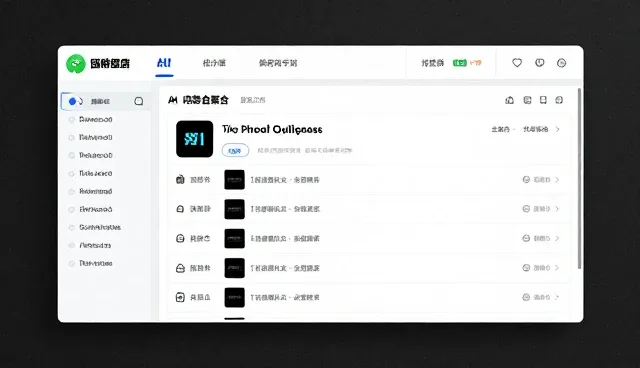Open the black thumbnail in the fifth list row
This screenshot has width=640, height=368.
click(234, 297)
